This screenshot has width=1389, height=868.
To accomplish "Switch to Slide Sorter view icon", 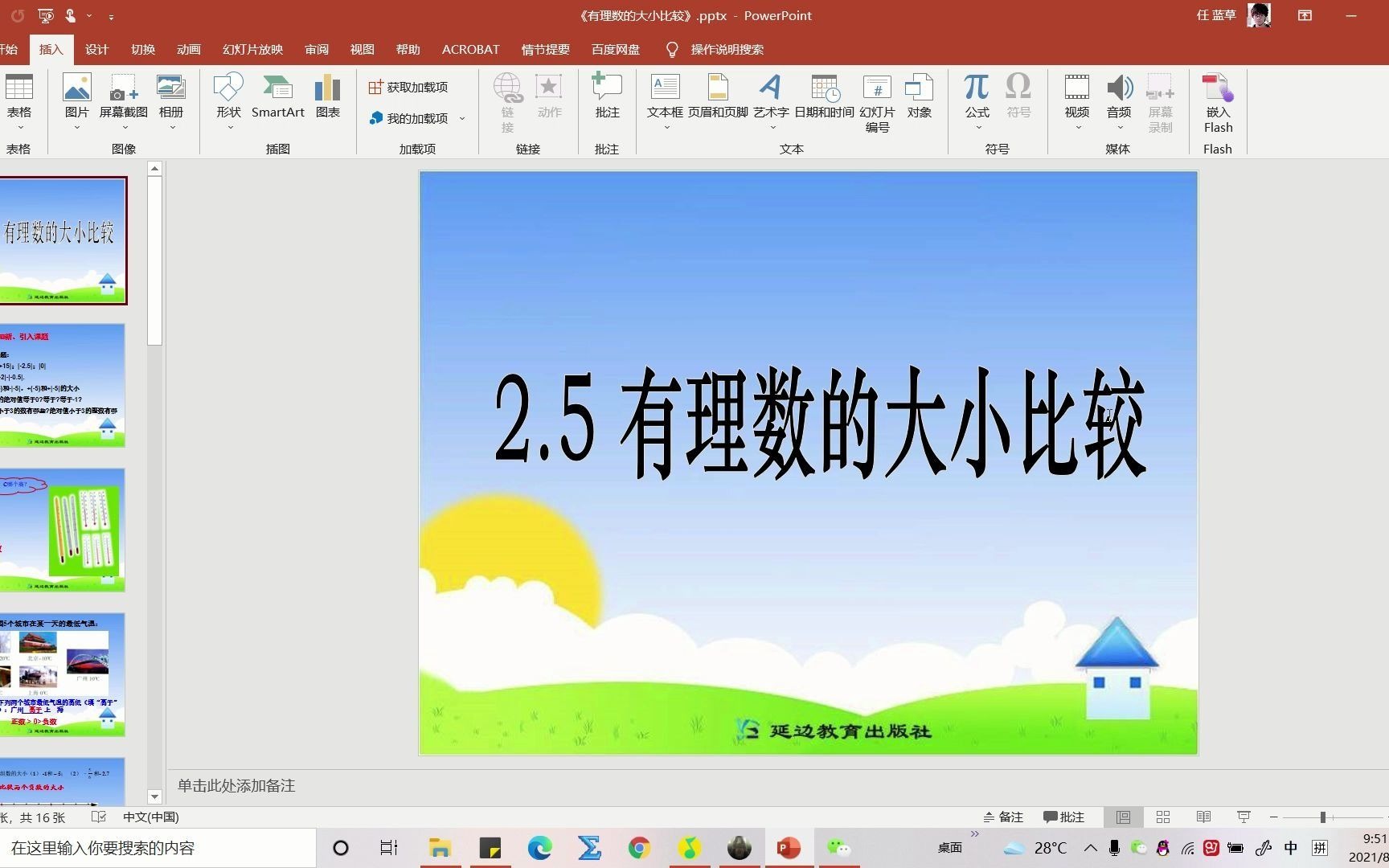I will 1162,817.
